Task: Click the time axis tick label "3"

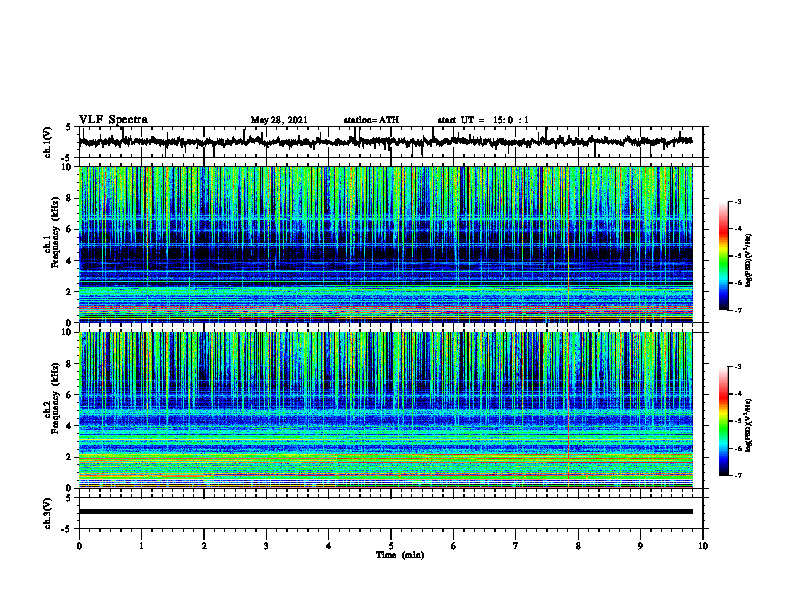Action: pos(266,546)
